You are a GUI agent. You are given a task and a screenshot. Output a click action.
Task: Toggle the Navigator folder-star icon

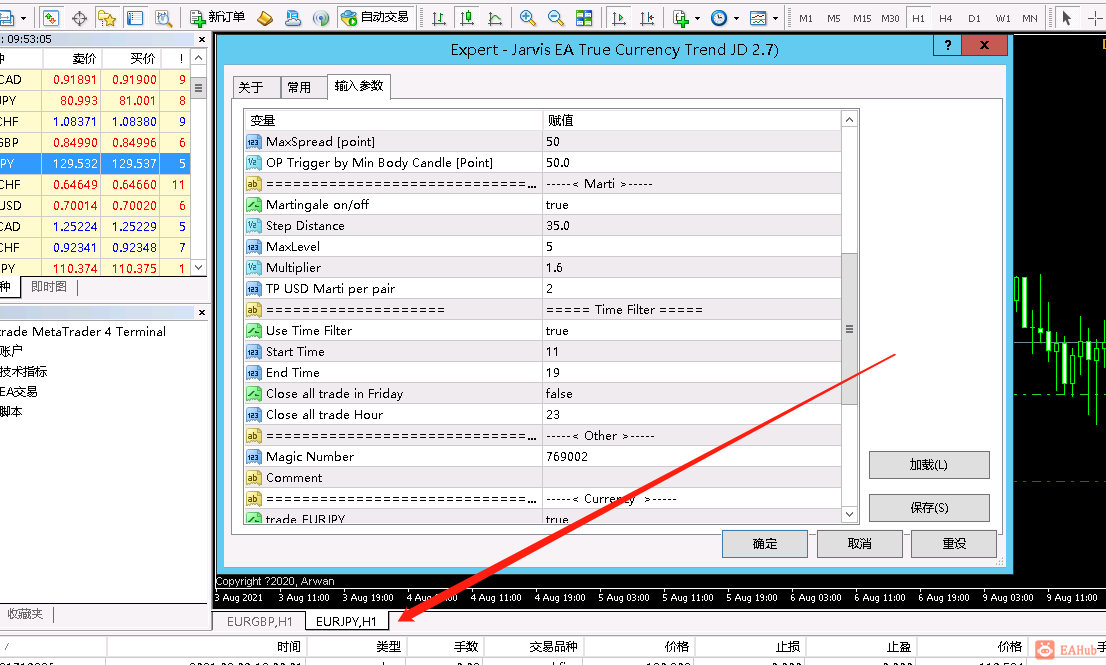click(107, 18)
